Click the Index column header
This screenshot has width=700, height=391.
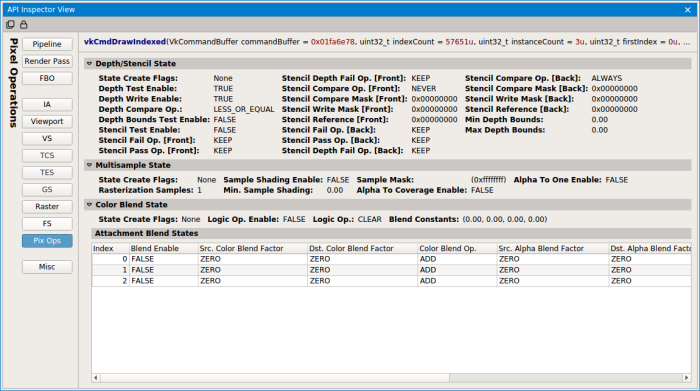click(x=110, y=248)
